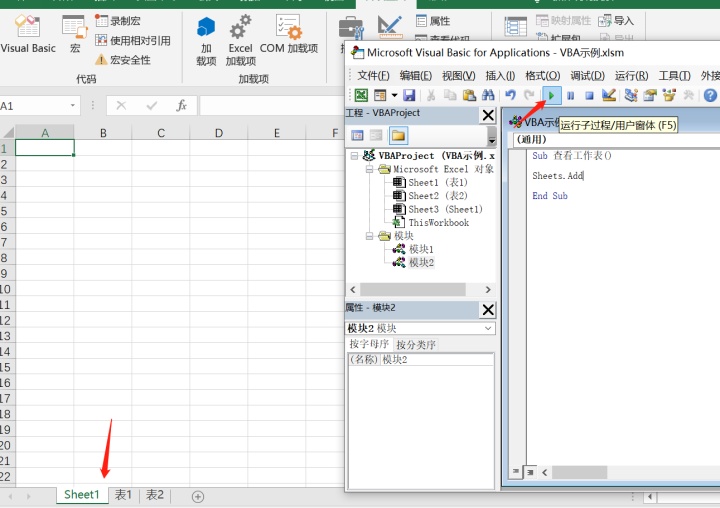Click Insert UserForm icon in VBA toolbar
The image size is (720, 508).
[x=380, y=95]
